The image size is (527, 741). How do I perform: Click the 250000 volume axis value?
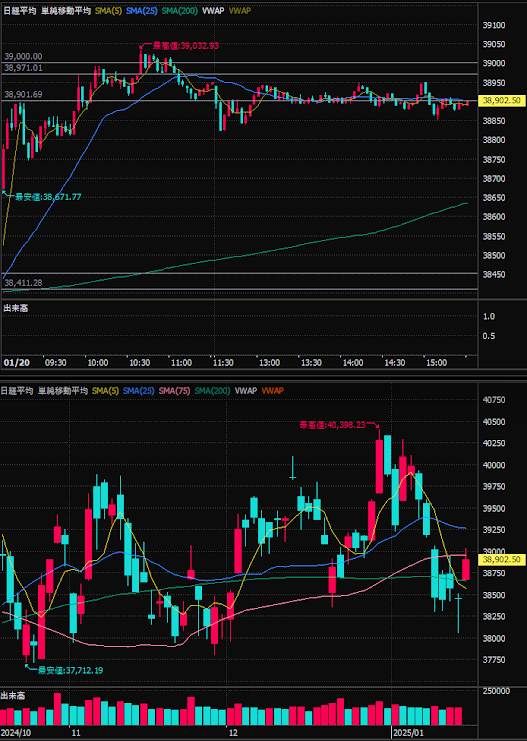(x=496, y=691)
